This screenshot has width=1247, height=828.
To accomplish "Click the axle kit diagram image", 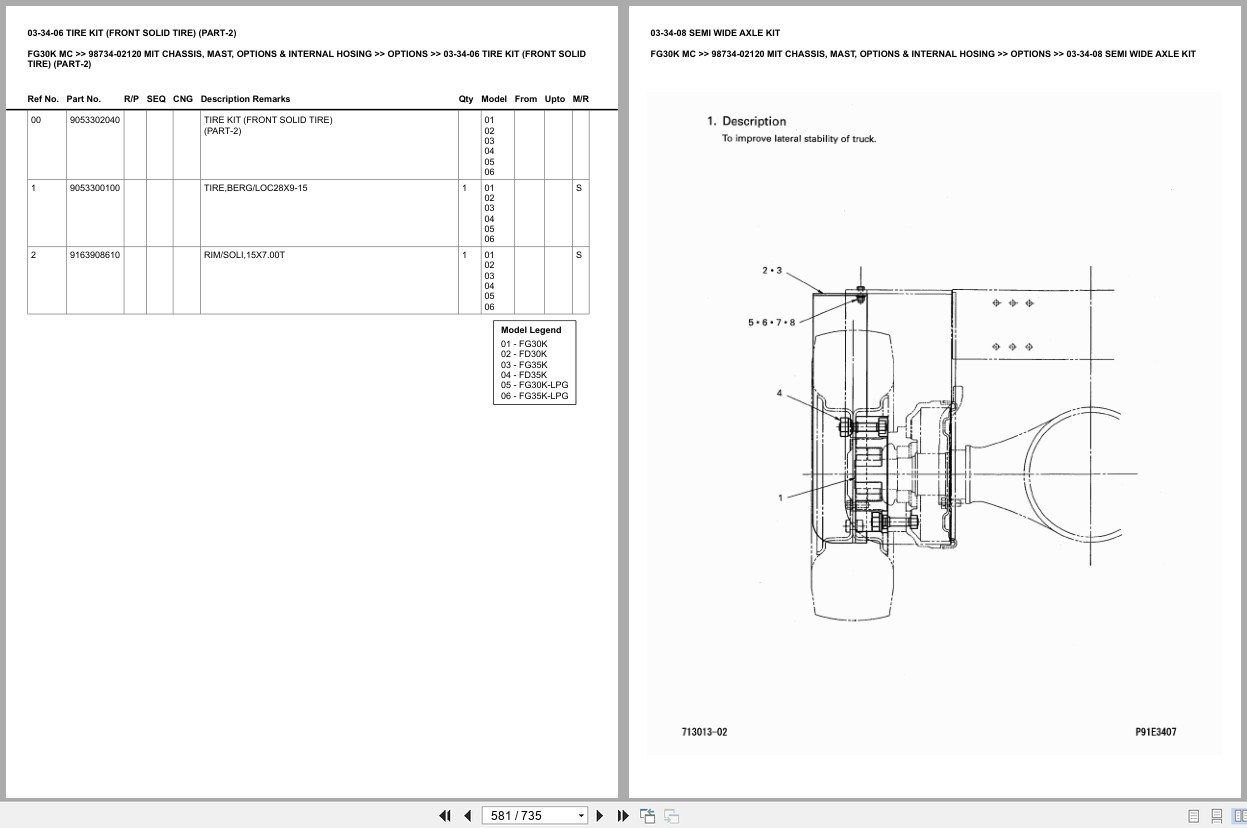I will (933, 423).
